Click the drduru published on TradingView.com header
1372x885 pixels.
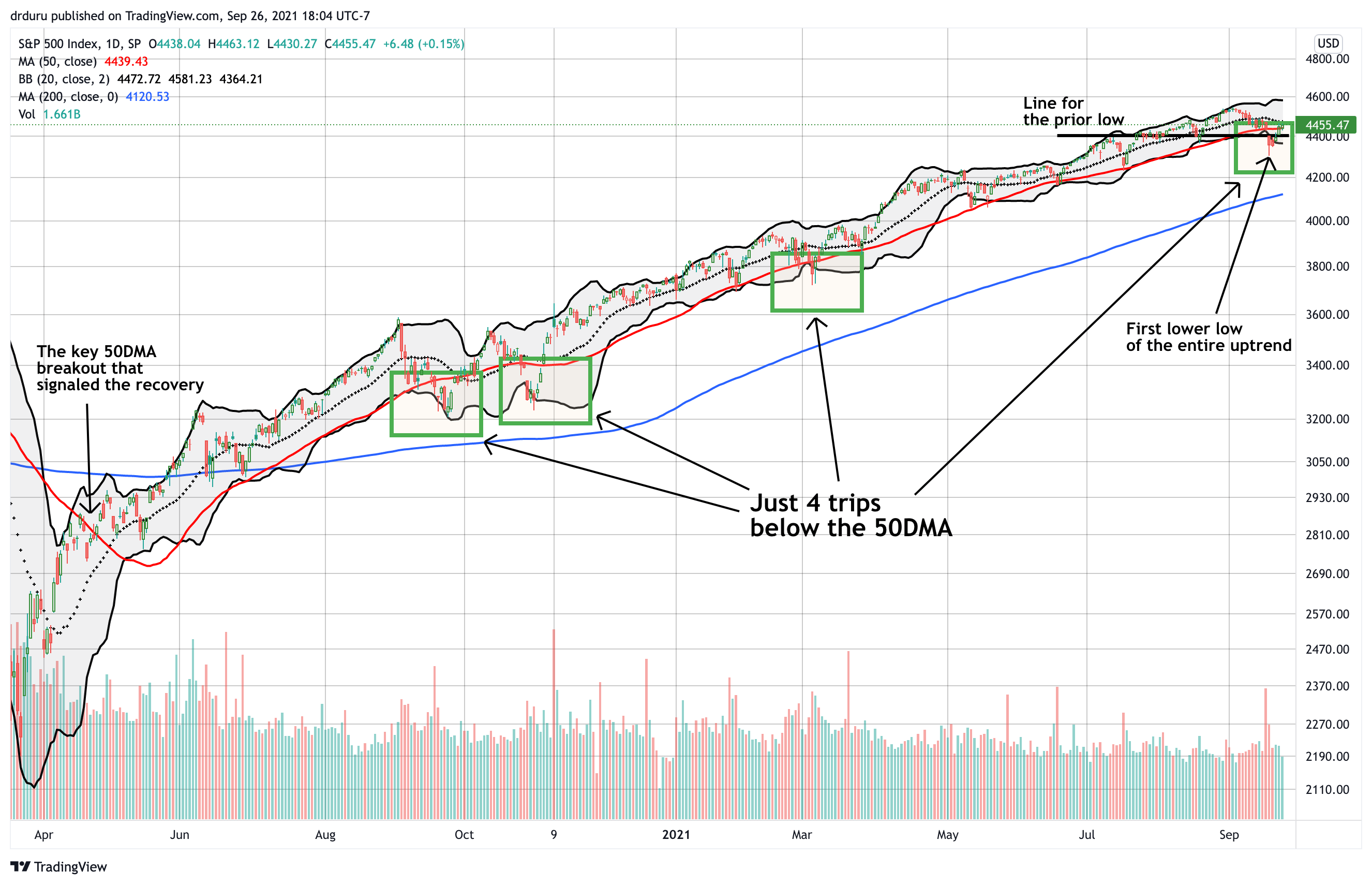point(190,16)
